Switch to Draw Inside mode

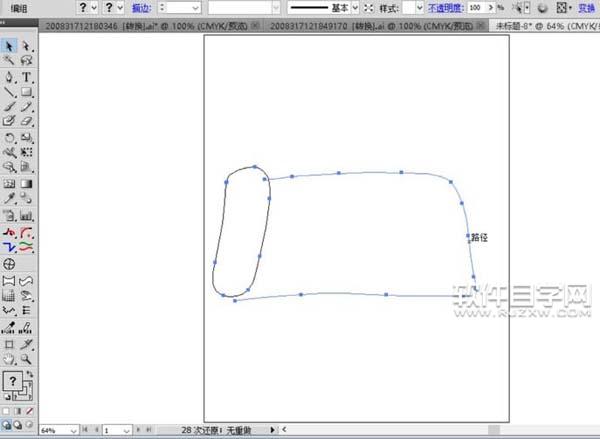29,424
